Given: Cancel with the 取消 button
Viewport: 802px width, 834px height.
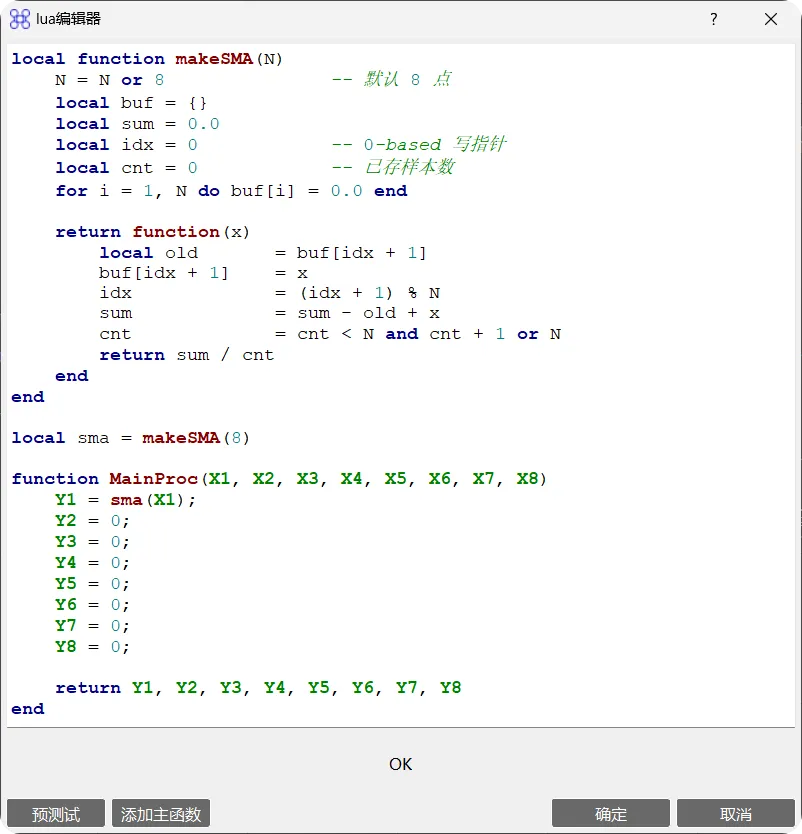Looking at the screenshot, I should pyautogui.click(x=736, y=813).
